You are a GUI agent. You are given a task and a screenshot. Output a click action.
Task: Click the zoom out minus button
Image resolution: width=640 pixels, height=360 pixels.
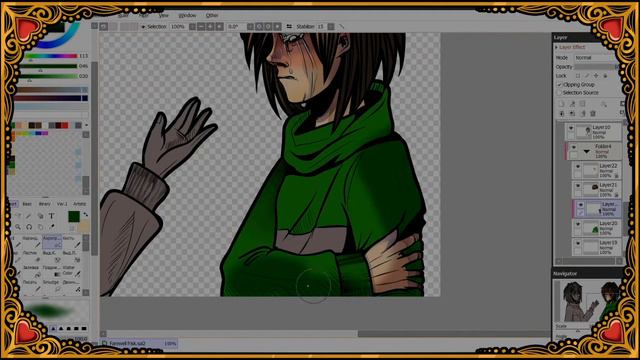[201, 27]
